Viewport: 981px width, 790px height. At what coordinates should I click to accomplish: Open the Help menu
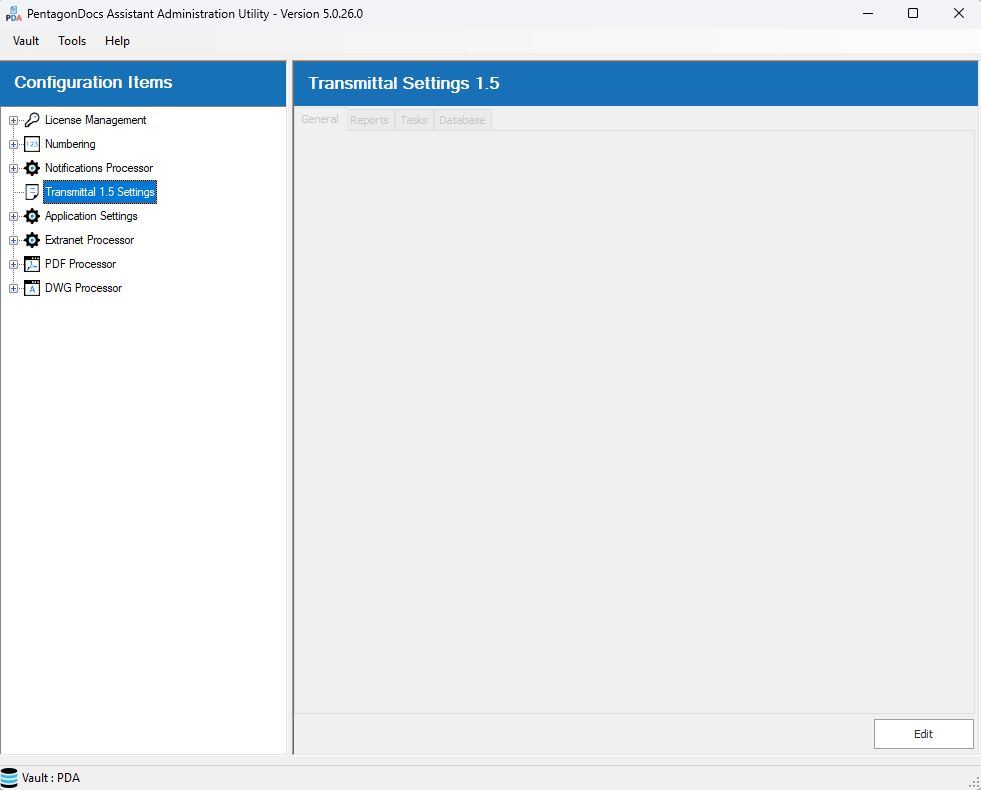(117, 41)
